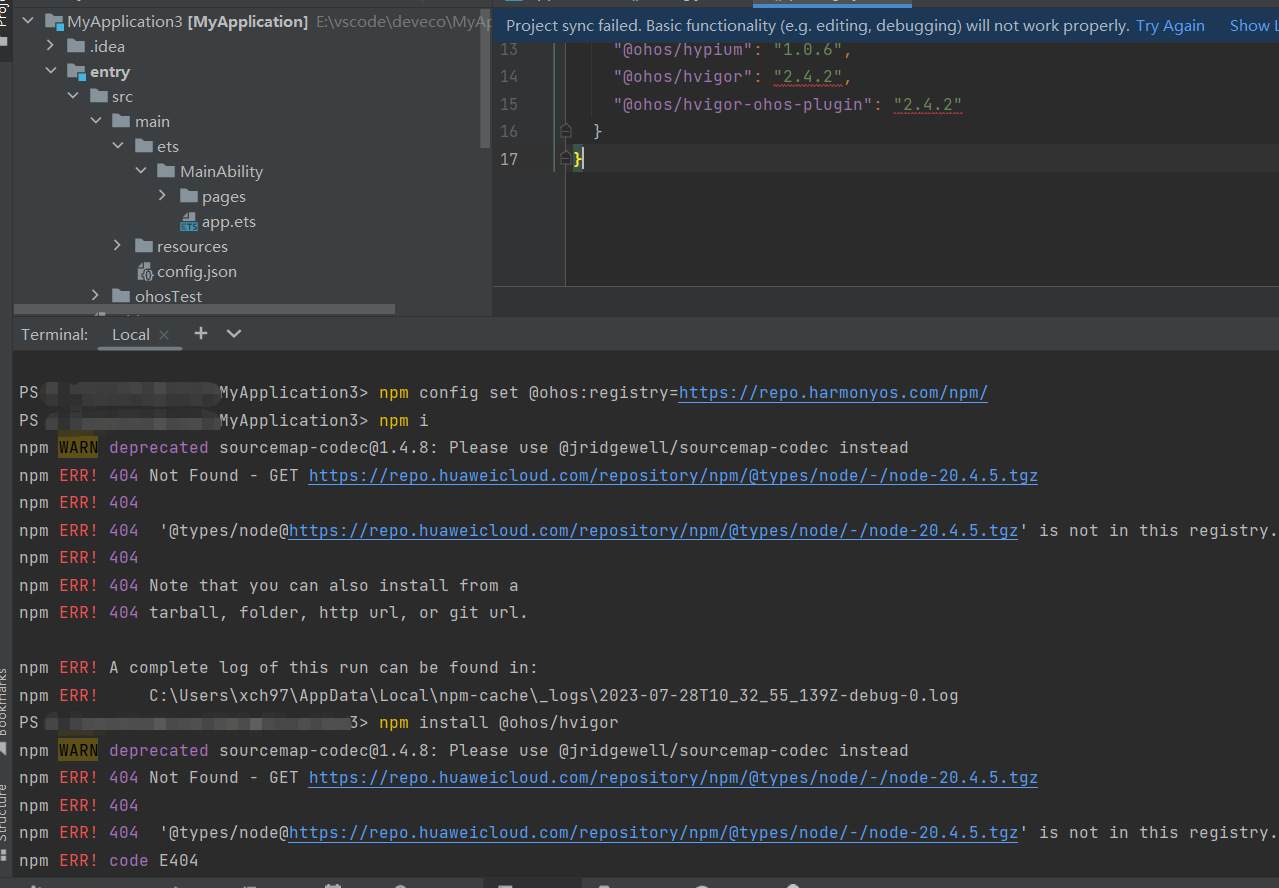Open a new terminal session with plus icon
This screenshot has width=1279, height=888.
point(201,333)
